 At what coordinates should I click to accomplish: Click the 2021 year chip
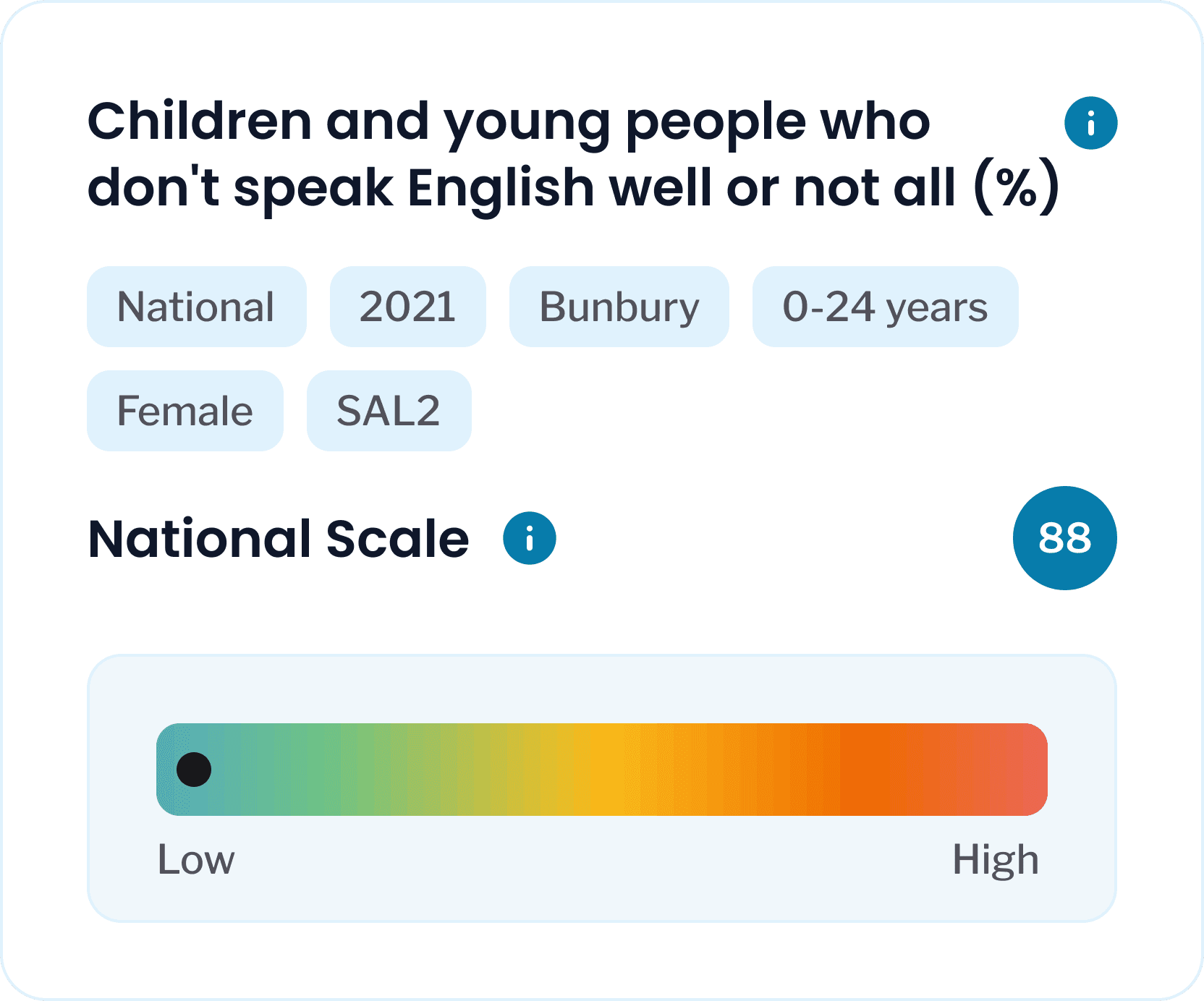(407, 307)
